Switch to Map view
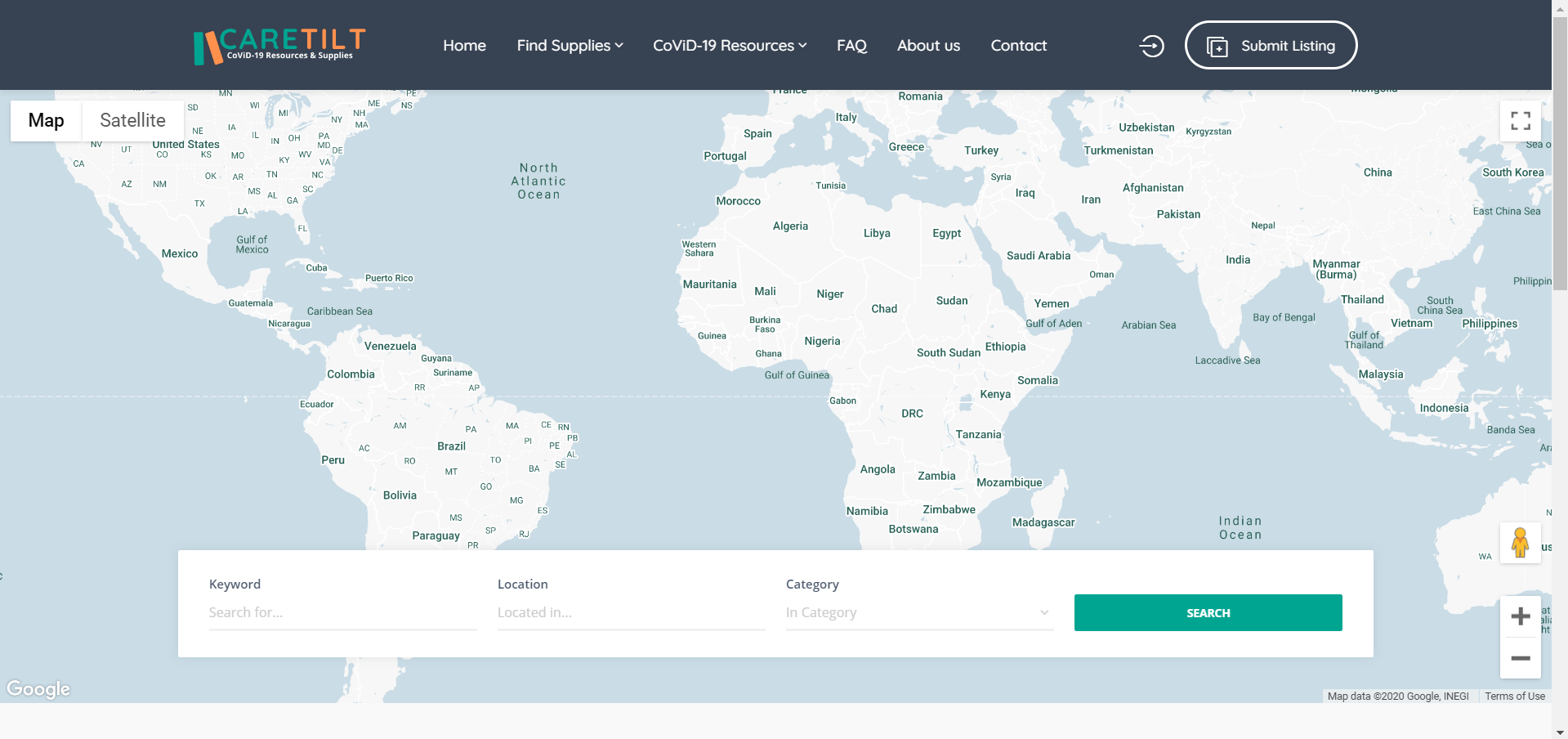1568x739 pixels. point(46,121)
